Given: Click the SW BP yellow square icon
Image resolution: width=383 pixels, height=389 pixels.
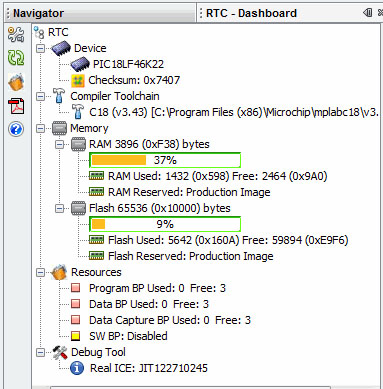Looking at the screenshot, I should click(76, 336).
